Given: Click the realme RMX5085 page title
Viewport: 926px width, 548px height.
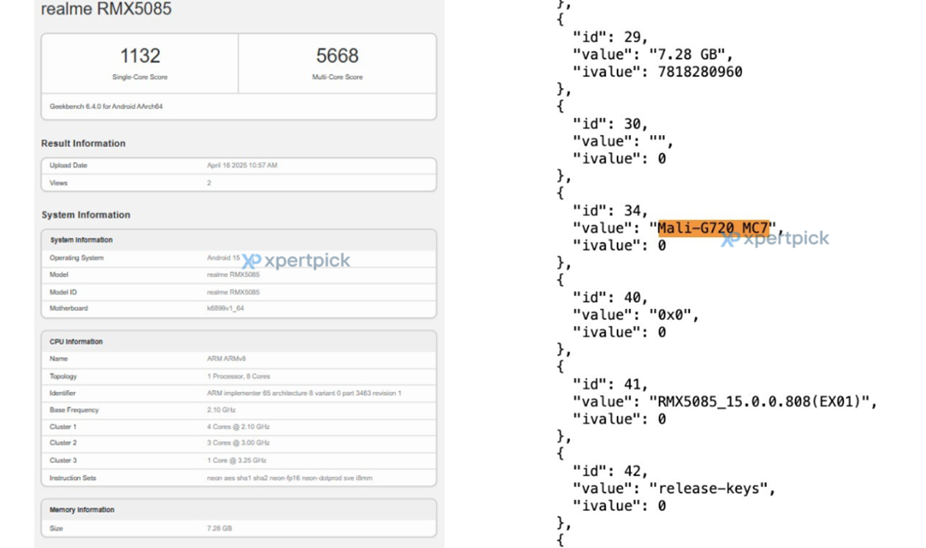Looking at the screenshot, I should pos(106,9).
